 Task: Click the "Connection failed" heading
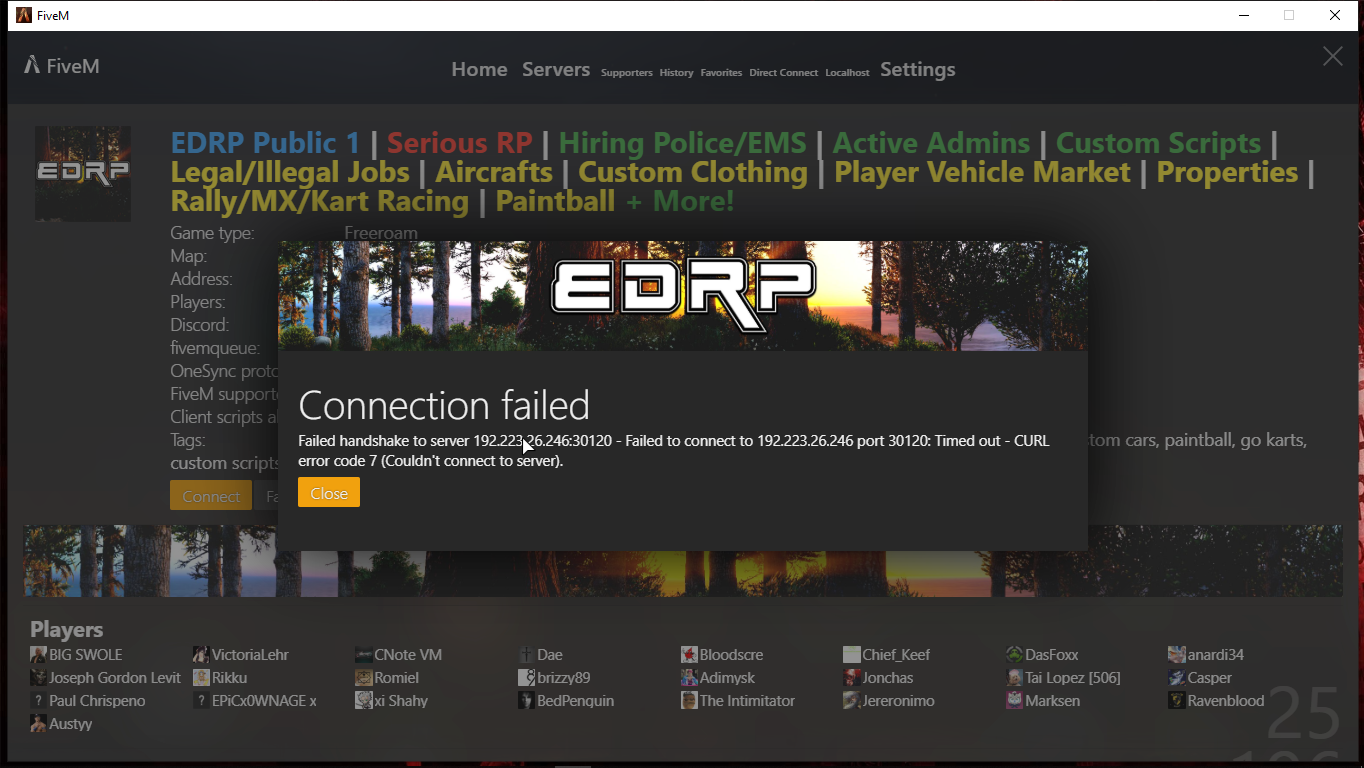pos(444,405)
